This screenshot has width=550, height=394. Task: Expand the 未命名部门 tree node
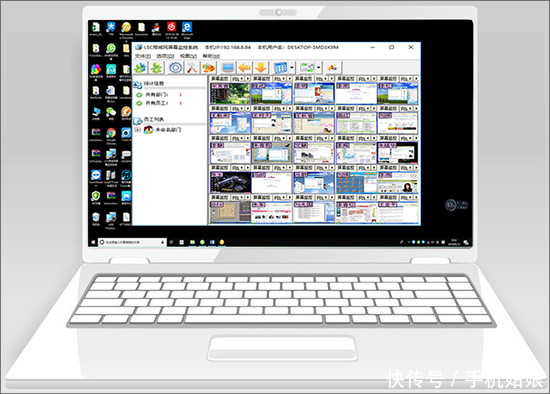pos(138,130)
